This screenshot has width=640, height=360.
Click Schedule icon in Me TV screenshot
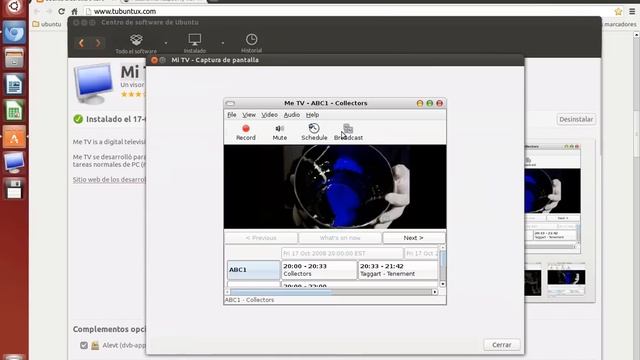click(x=314, y=132)
